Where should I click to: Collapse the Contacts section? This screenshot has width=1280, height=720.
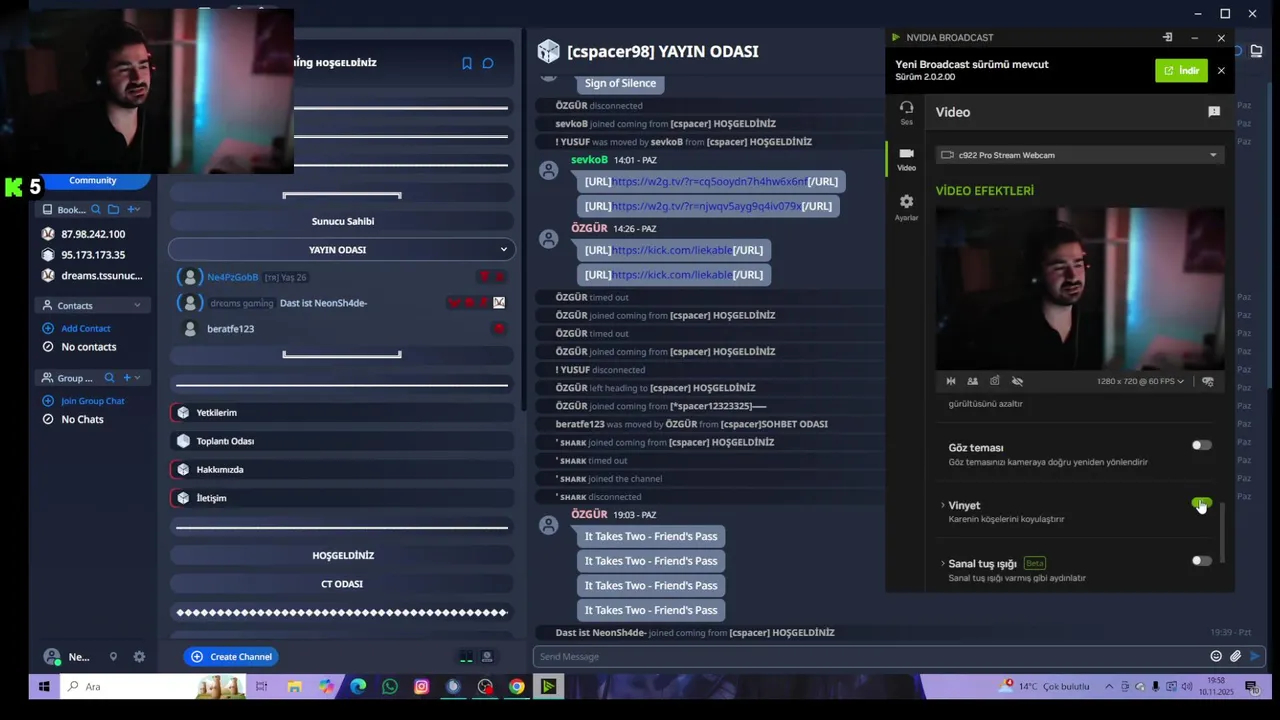[137, 305]
